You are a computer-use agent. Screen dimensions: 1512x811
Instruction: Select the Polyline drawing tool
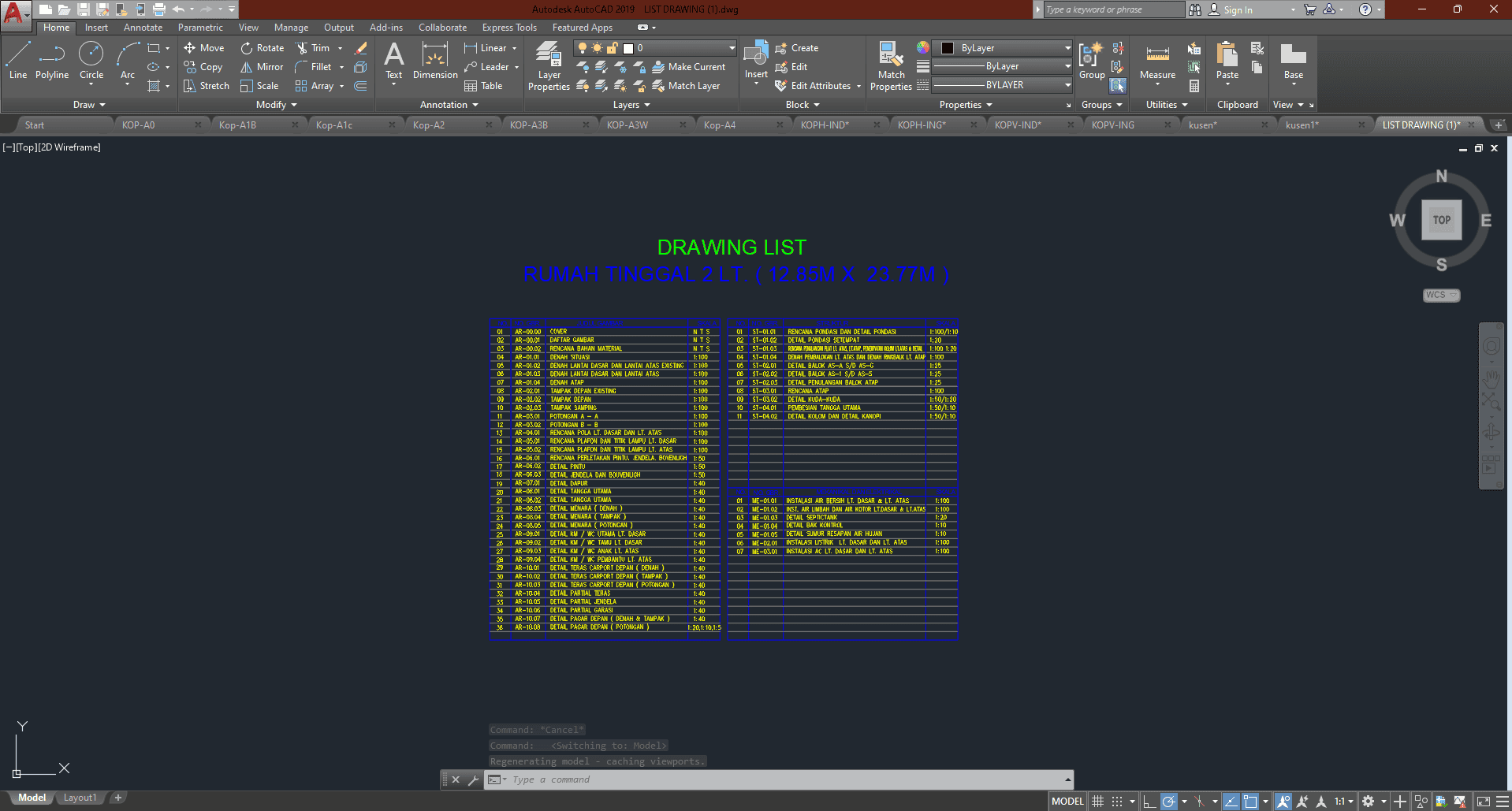coord(52,61)
